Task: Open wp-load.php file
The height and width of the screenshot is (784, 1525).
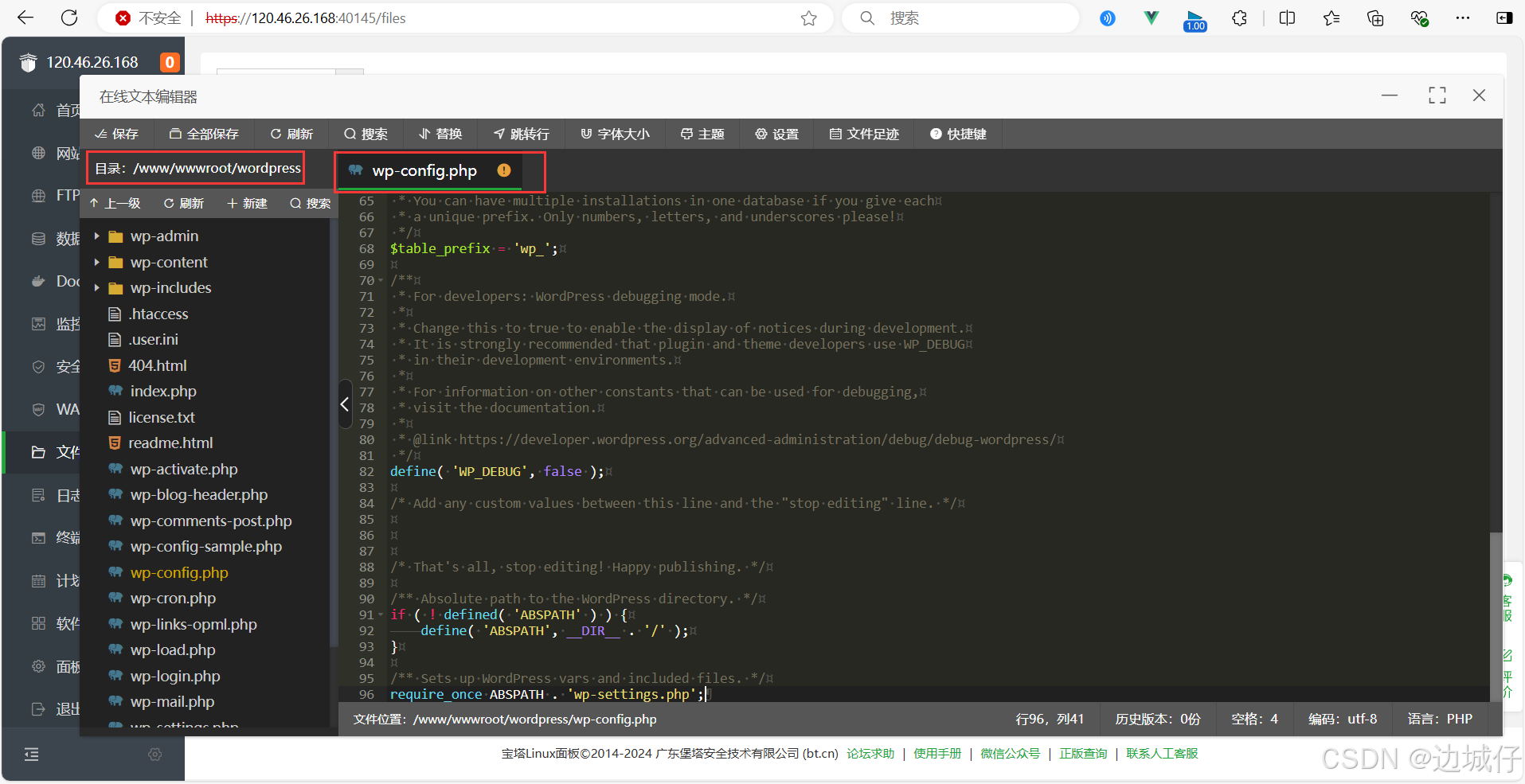Action: click(172, 650)
